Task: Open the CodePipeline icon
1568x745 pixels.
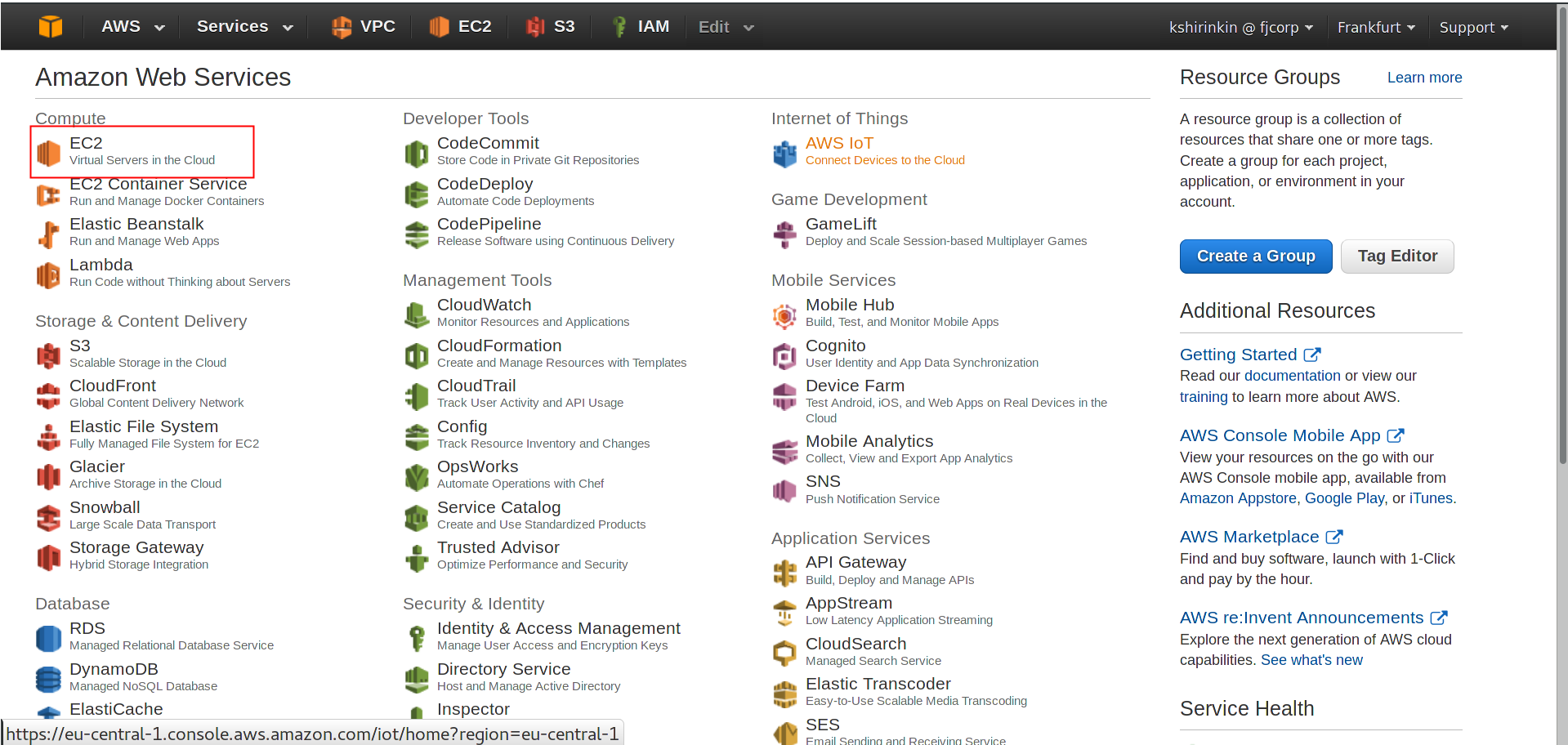Action: pyautogui.click(x=417, y=234)
